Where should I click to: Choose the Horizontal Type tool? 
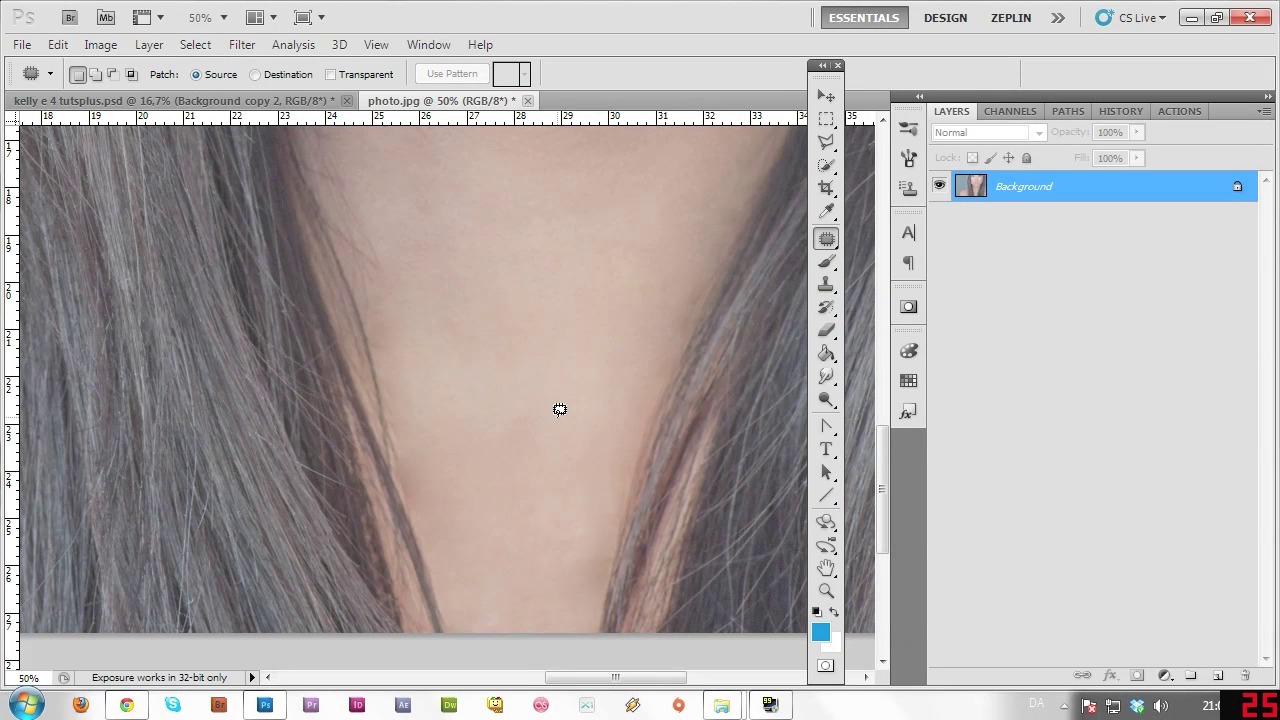[x=826, y=449]
